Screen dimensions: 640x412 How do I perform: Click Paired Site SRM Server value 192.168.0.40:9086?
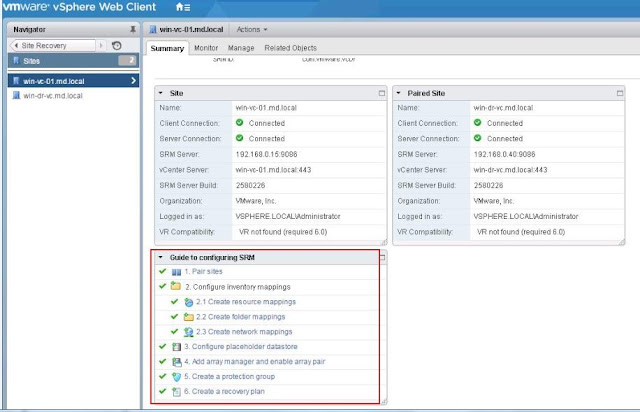tap(504, 154)
